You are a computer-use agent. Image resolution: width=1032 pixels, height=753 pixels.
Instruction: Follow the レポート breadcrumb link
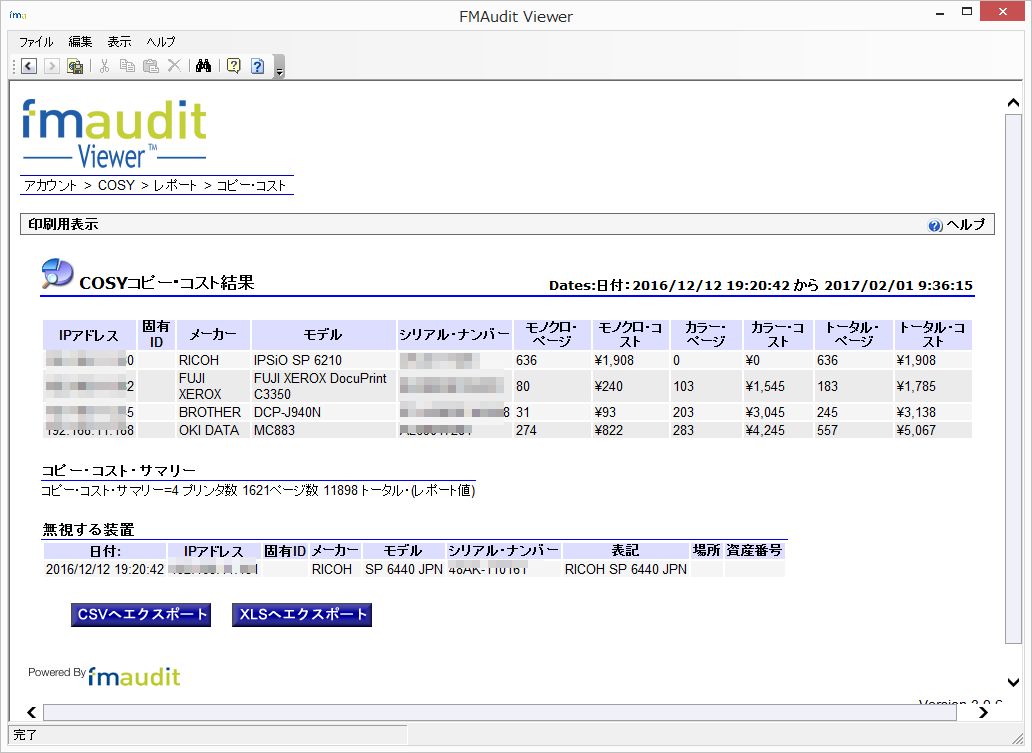[175, 186]
